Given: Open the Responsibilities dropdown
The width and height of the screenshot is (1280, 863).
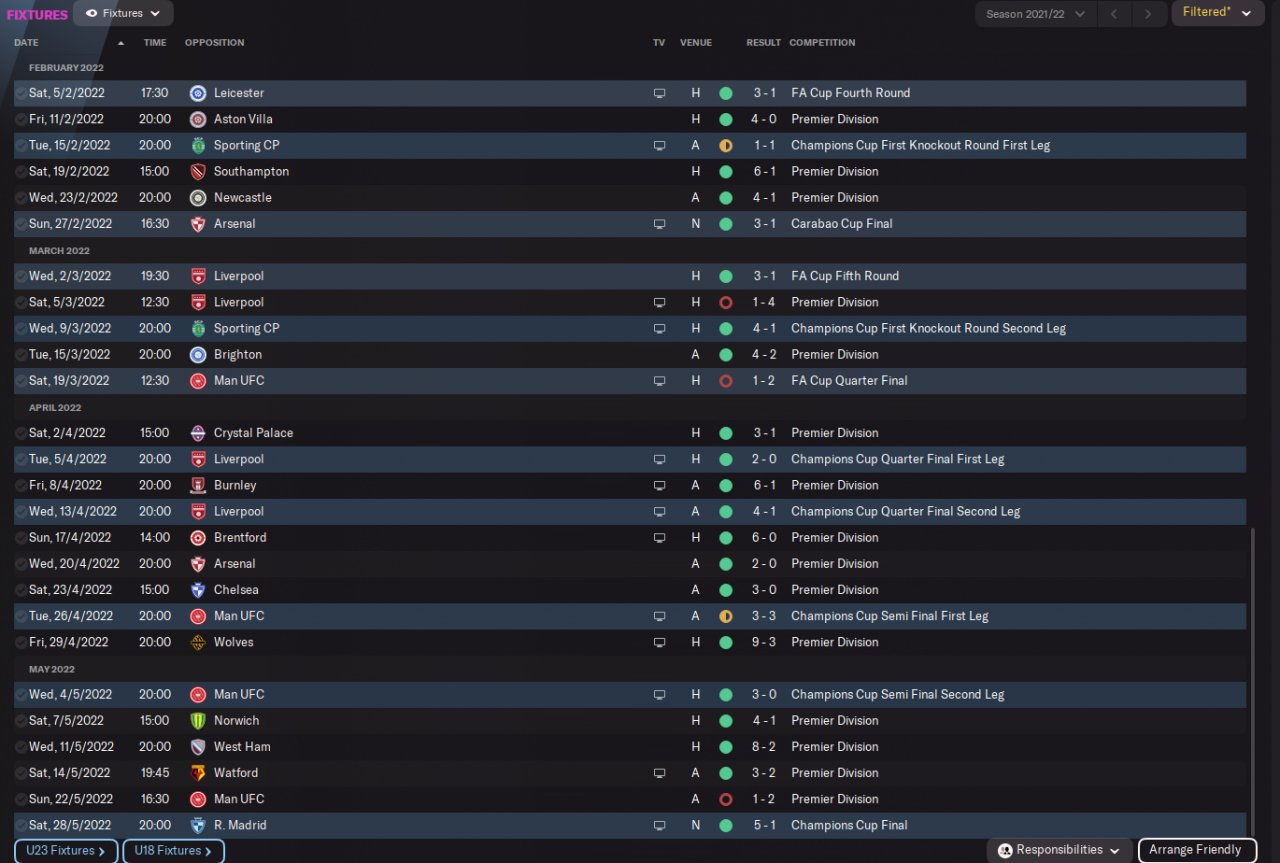Looking at the screenshot, I should [1060, 850].
